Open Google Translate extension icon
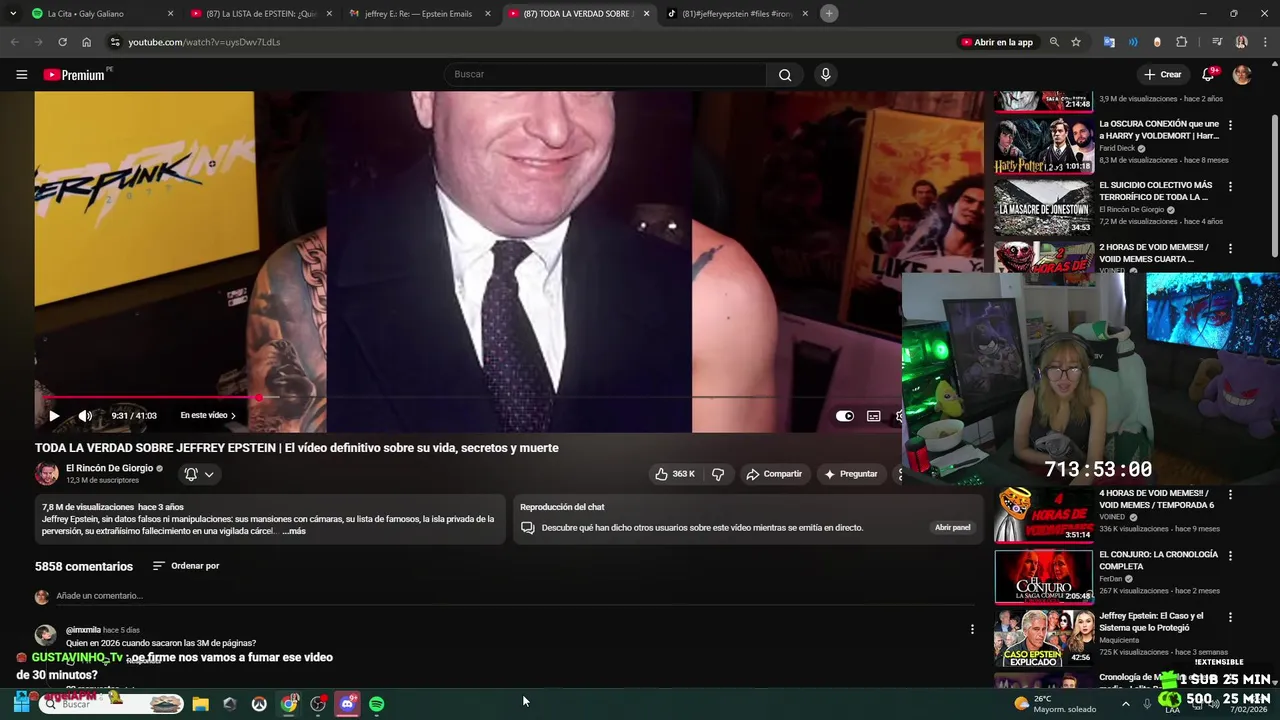Viewport: 1280px width, 720px height. 1109,42
